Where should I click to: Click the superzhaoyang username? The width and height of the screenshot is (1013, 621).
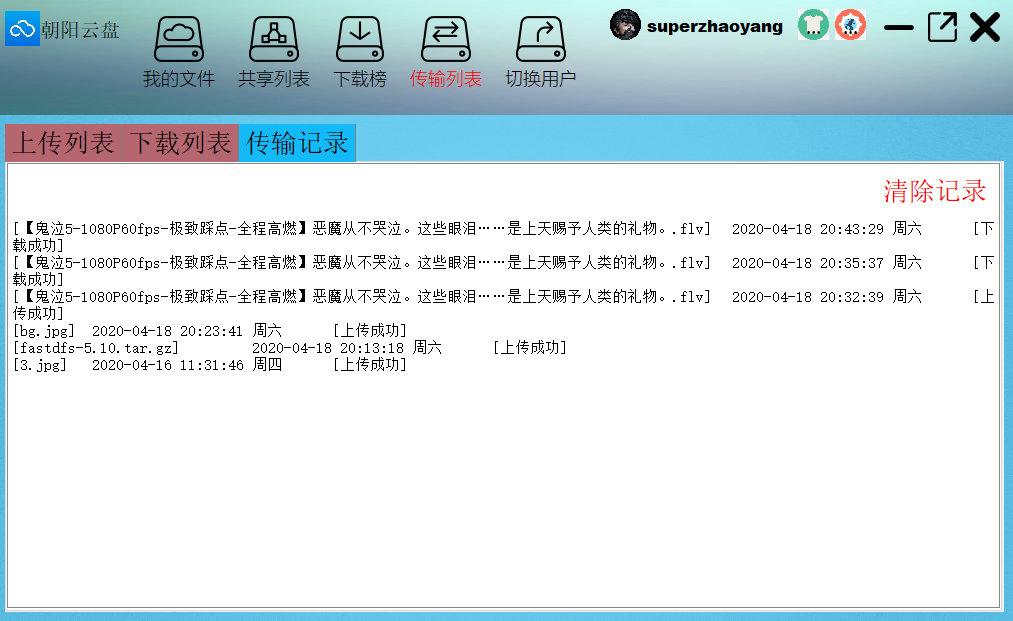click(715, 26)
